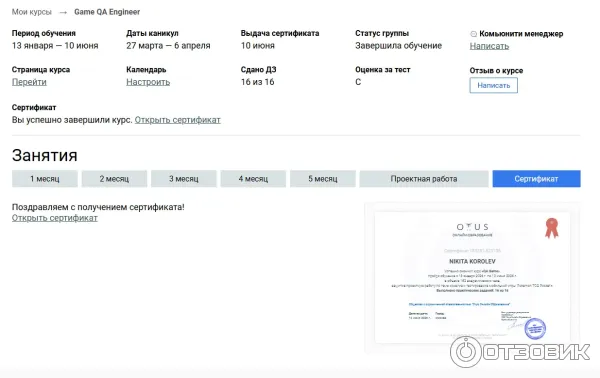Click the 'NIKITA KOROLEV' name on certificate
600x378 pixels.
pyautogui.click(x=472, y=261)
